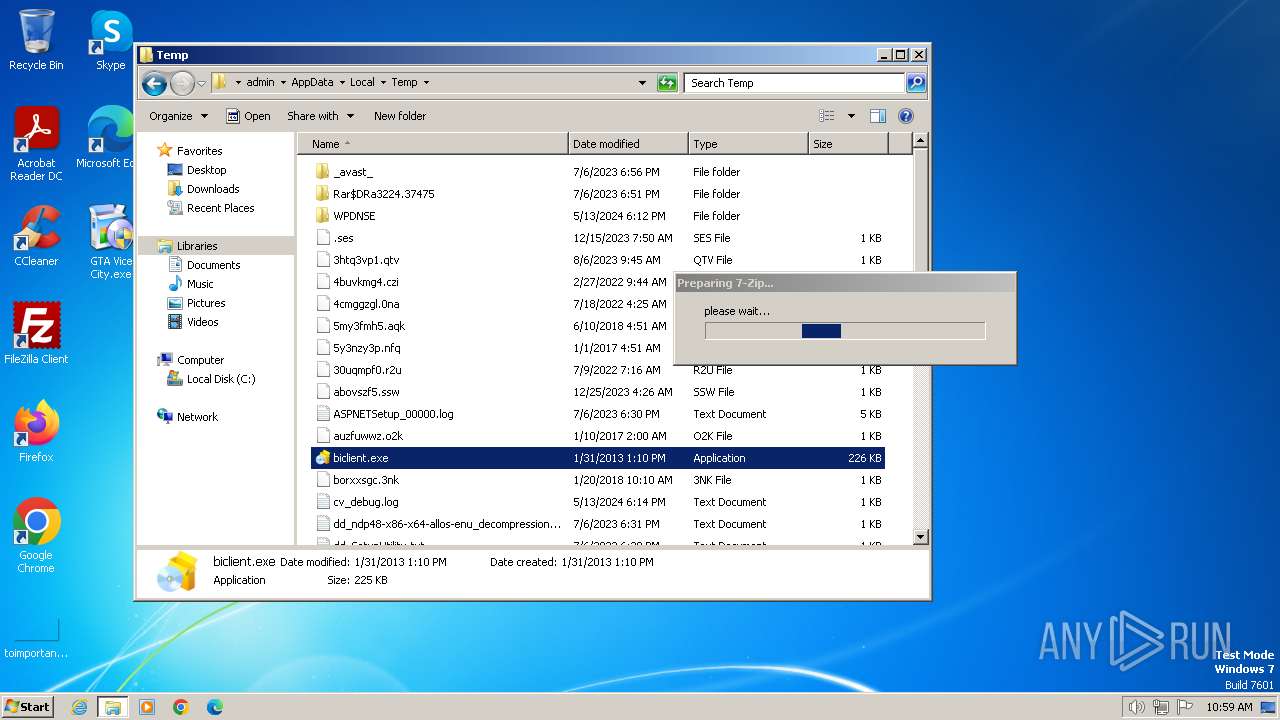This screenshot has height=720, width=1280.
Task: Open Windows Media Player taskbar icon
Action: pos(147,707)
